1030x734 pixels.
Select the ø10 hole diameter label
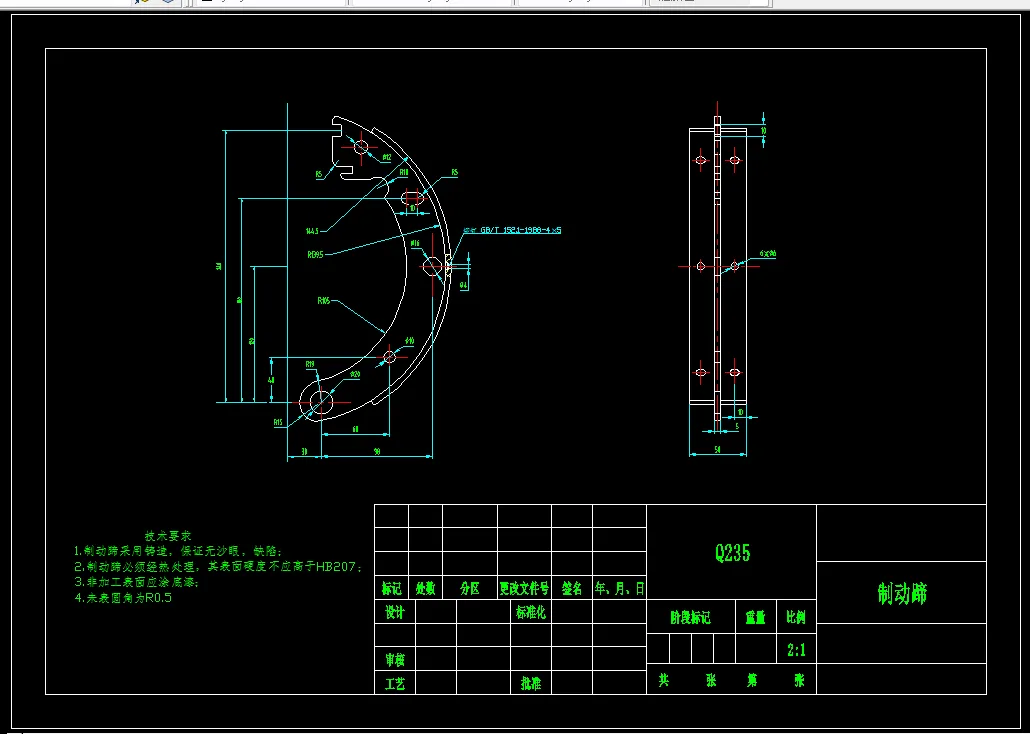(410, 341)
